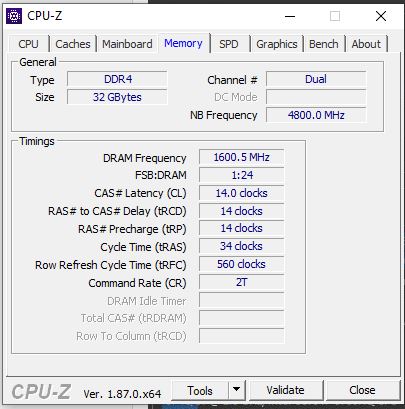
Task: Click the CAS# Latency value box
Action: point(242,193)
